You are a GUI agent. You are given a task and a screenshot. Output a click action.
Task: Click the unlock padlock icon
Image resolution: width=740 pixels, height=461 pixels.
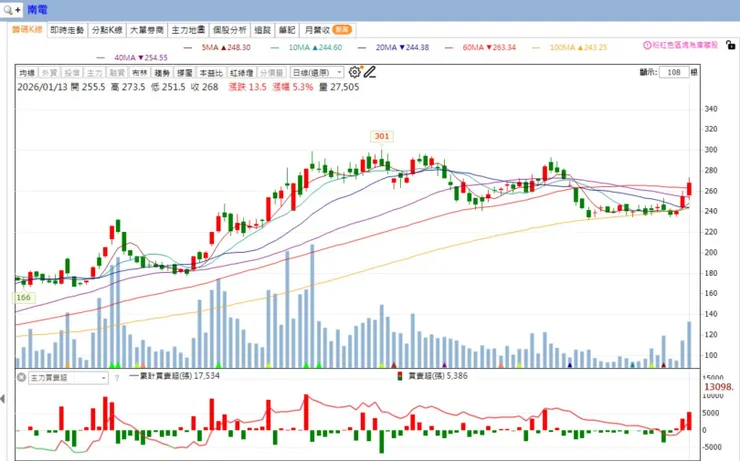click(x=730, y=45)
